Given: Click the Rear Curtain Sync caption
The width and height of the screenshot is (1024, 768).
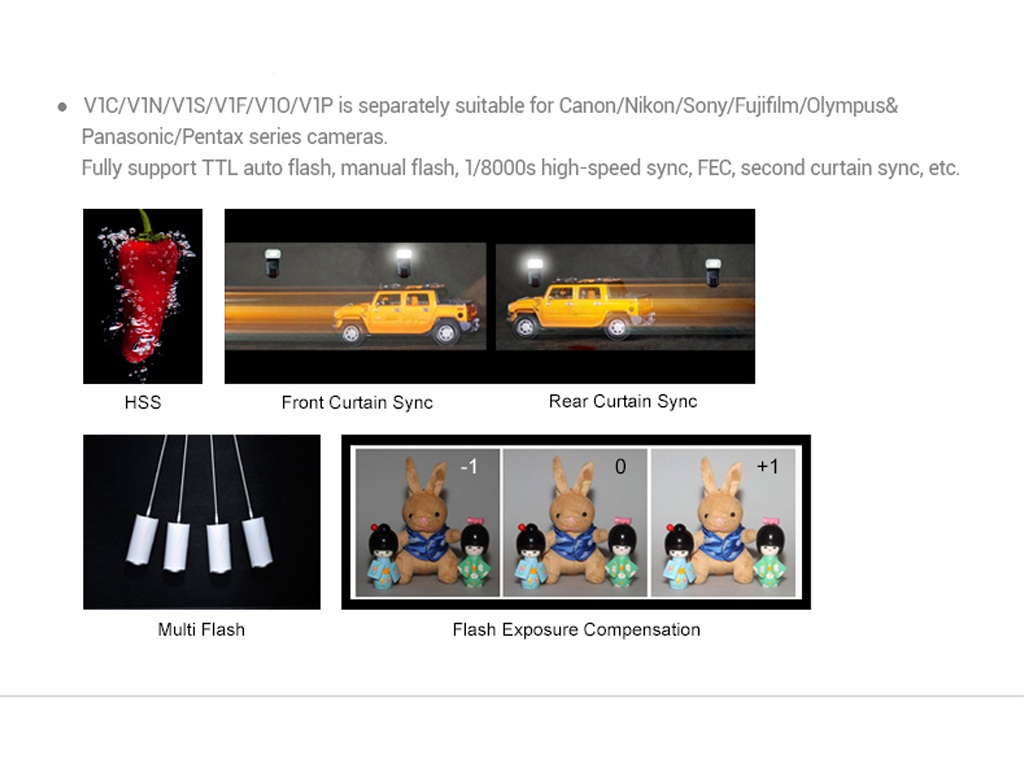Looking at the screenshot, I should coord(623,401).
